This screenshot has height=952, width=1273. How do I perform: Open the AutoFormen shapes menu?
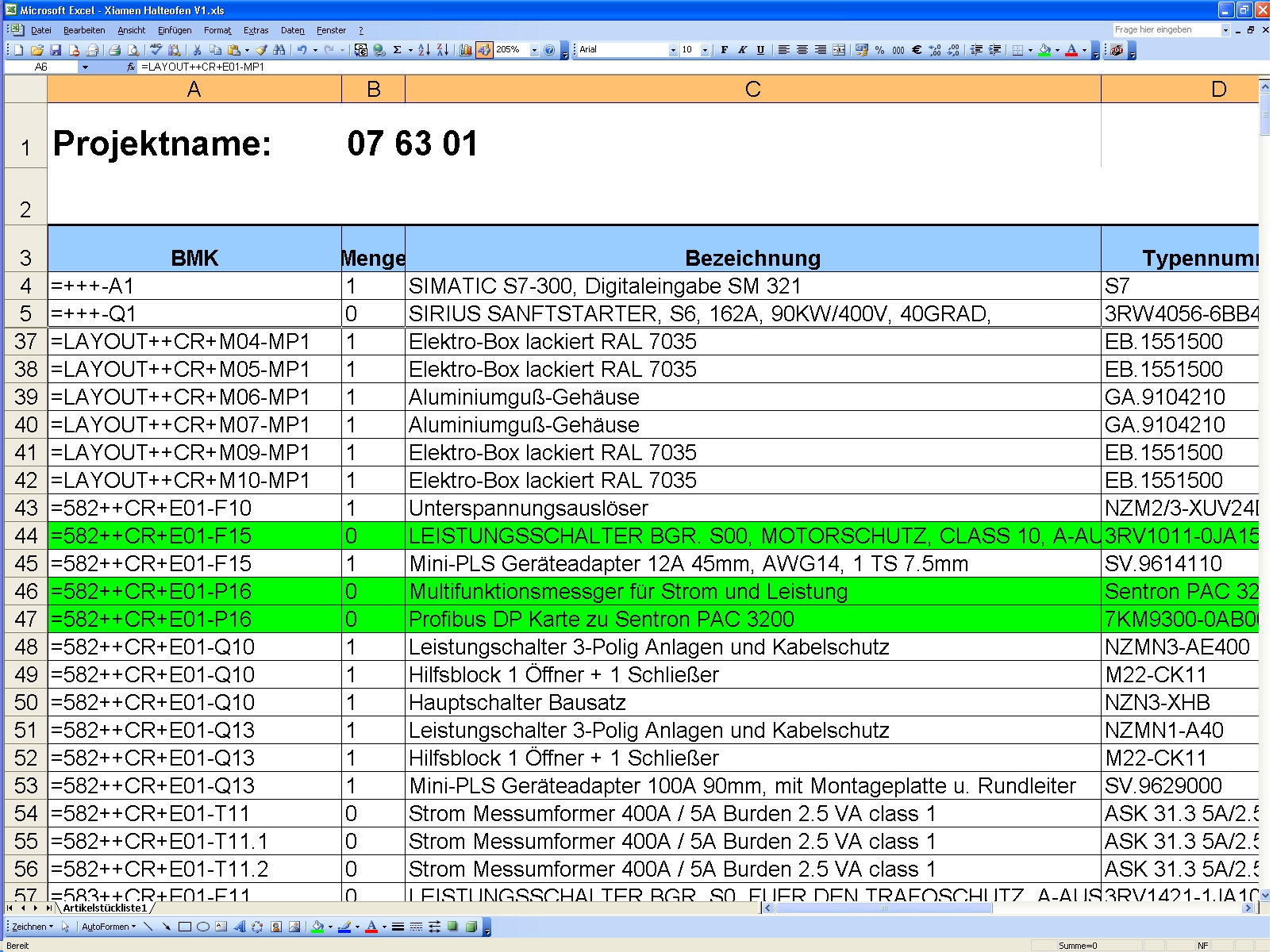[x=109, y=927]
